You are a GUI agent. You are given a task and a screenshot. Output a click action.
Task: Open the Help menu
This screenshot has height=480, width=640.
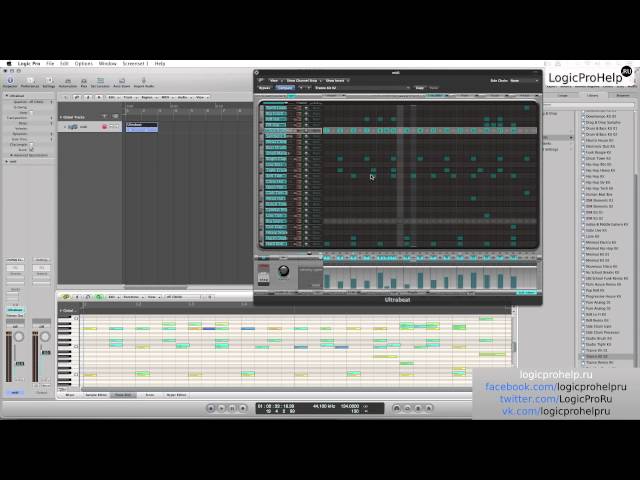click(x=160, y=64)
